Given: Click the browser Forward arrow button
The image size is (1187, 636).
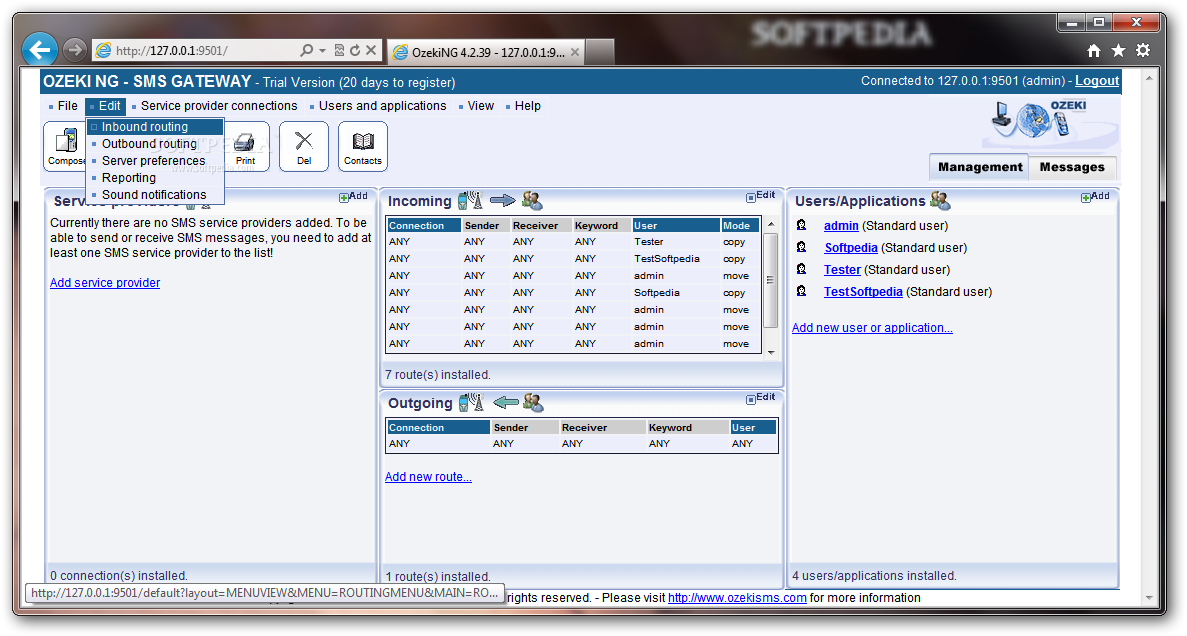Looking at the screenshot, I should (74, 50).
